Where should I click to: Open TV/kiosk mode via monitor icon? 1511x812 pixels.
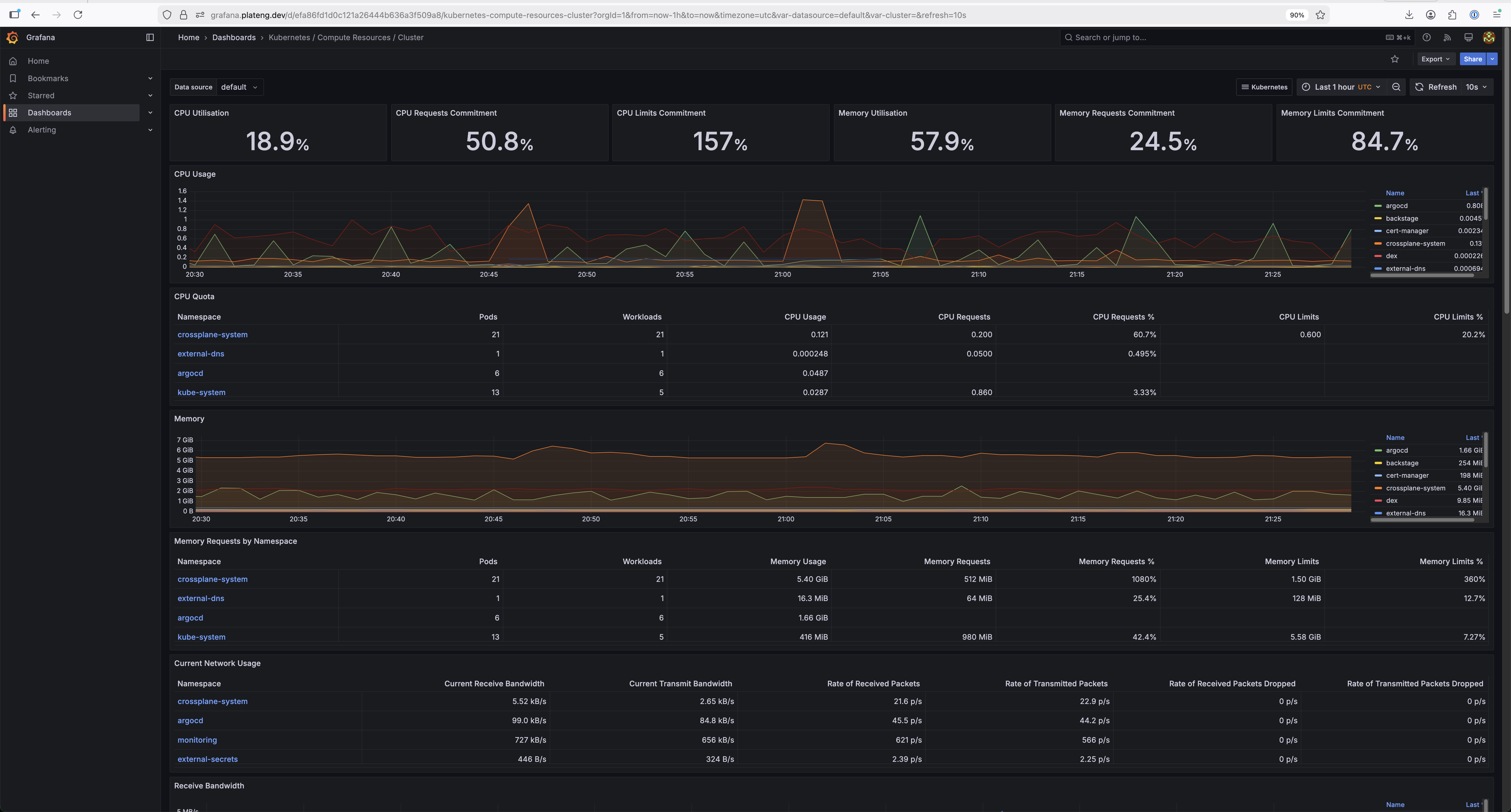pyautogui.click(x=1468, y=37)
